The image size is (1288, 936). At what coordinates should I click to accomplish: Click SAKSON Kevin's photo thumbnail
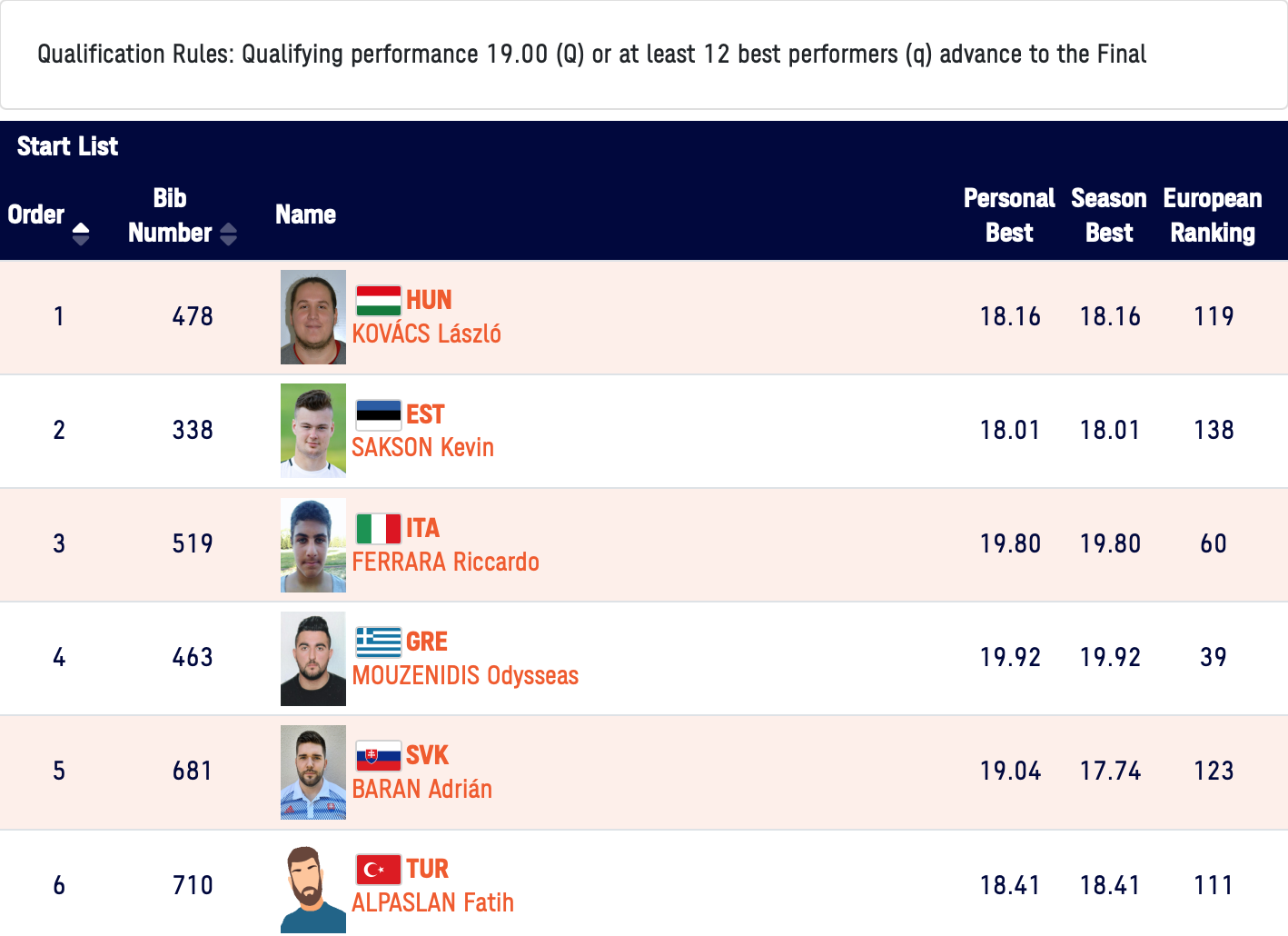click(313, 431)
